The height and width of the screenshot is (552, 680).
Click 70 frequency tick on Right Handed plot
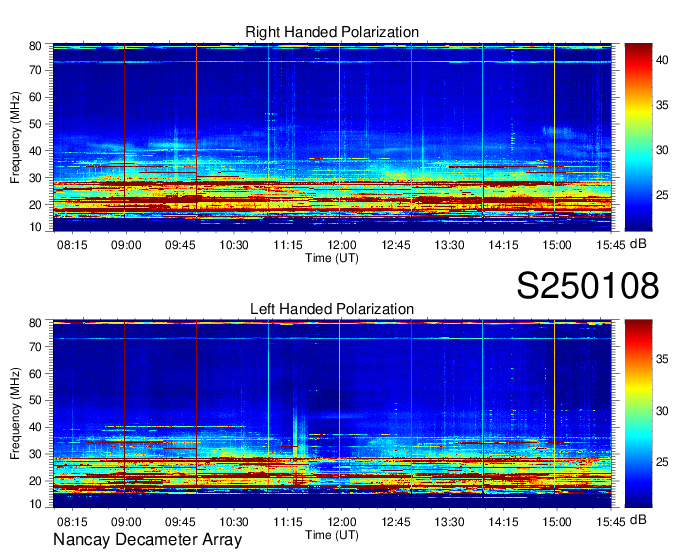point(35,70)
